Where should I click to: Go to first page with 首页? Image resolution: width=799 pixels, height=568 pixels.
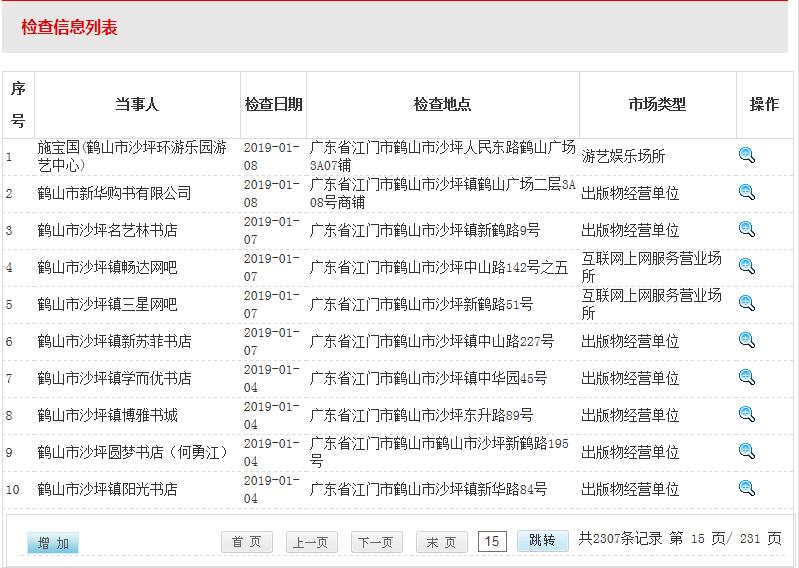[246, 542]
